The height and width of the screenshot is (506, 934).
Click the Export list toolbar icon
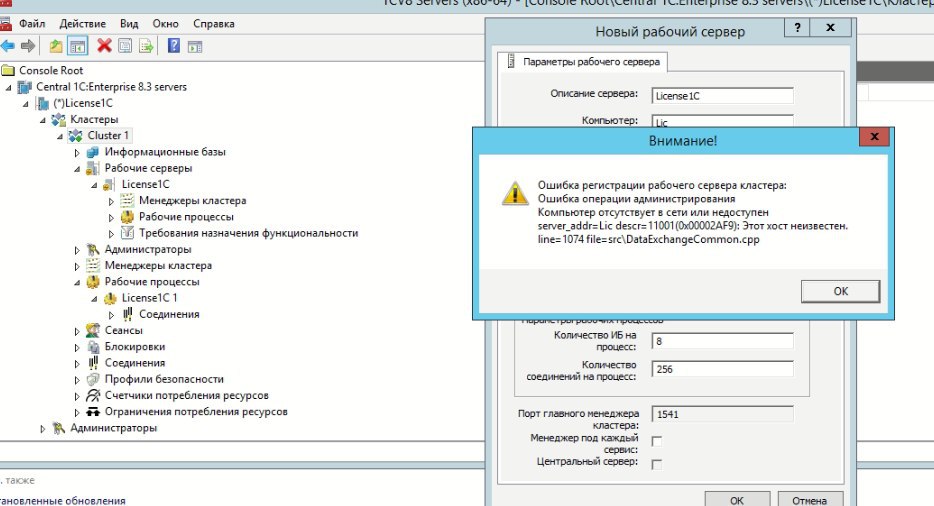pyautogui.click(x=147, y=46)
